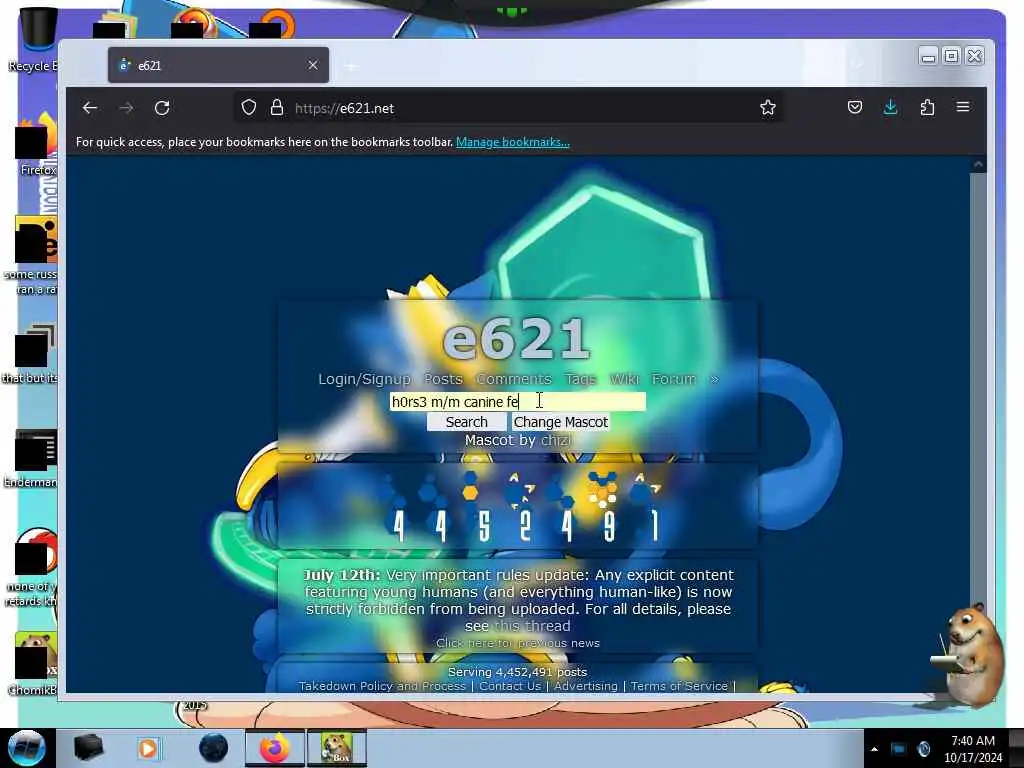This screenshot has height=768, width=1024.
Task: Click the forward navigation arrow
Action: (x=126, y=108)
